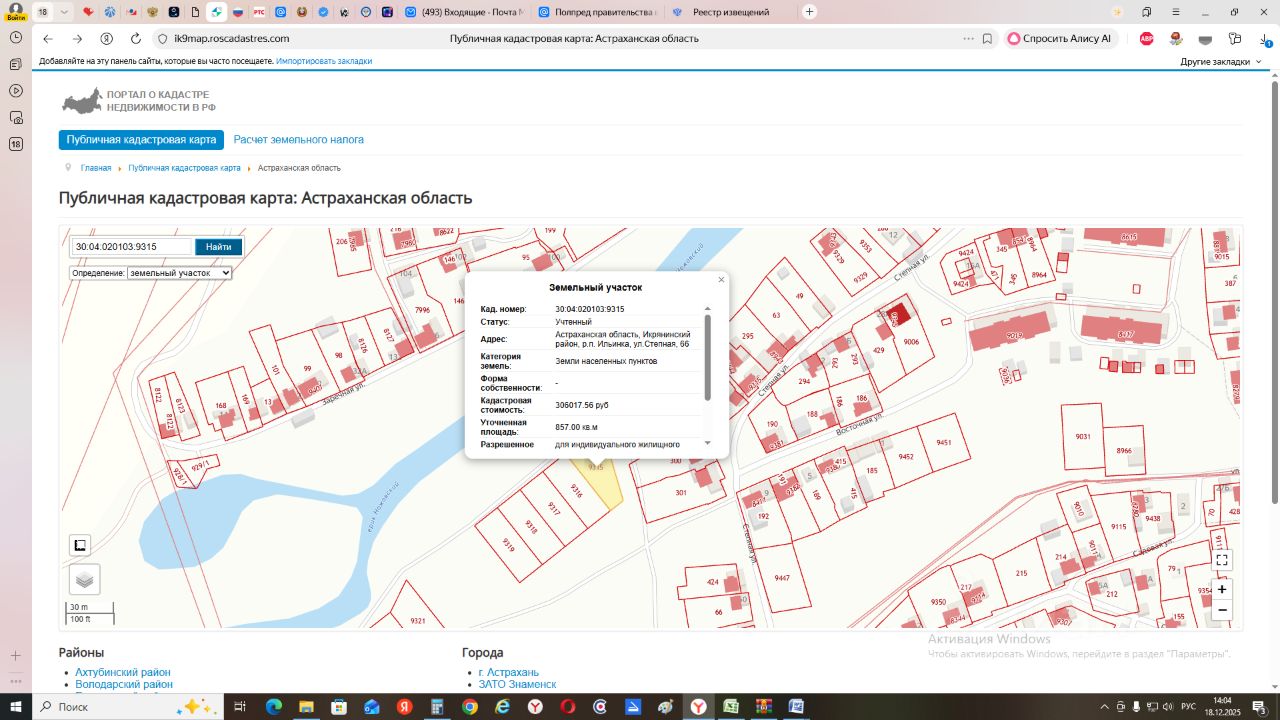
Task: Zoom out with the map minus button
Action: point(1221,610)
